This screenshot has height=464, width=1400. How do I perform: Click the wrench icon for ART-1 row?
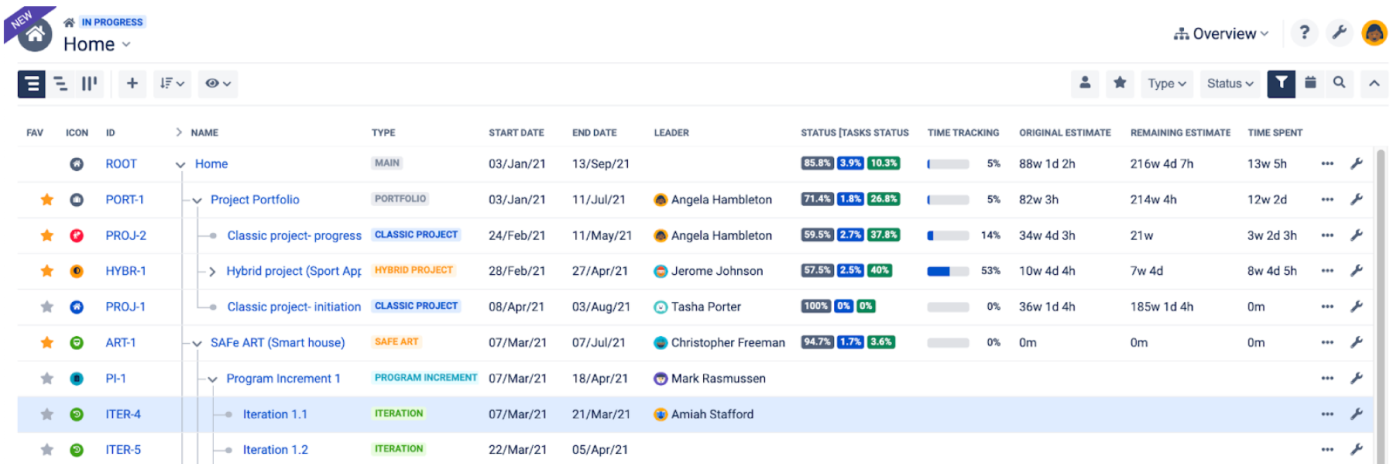coord(1357,343)
